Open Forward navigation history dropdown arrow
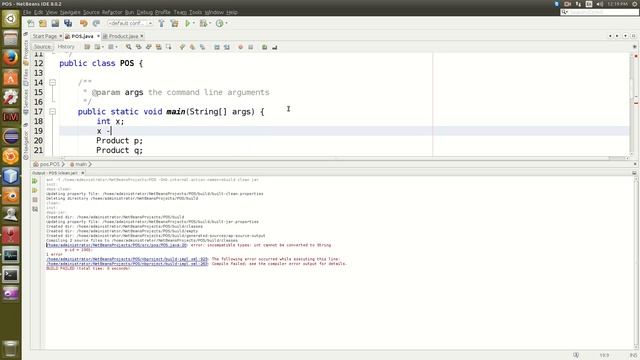 click(x=116, y=47)
